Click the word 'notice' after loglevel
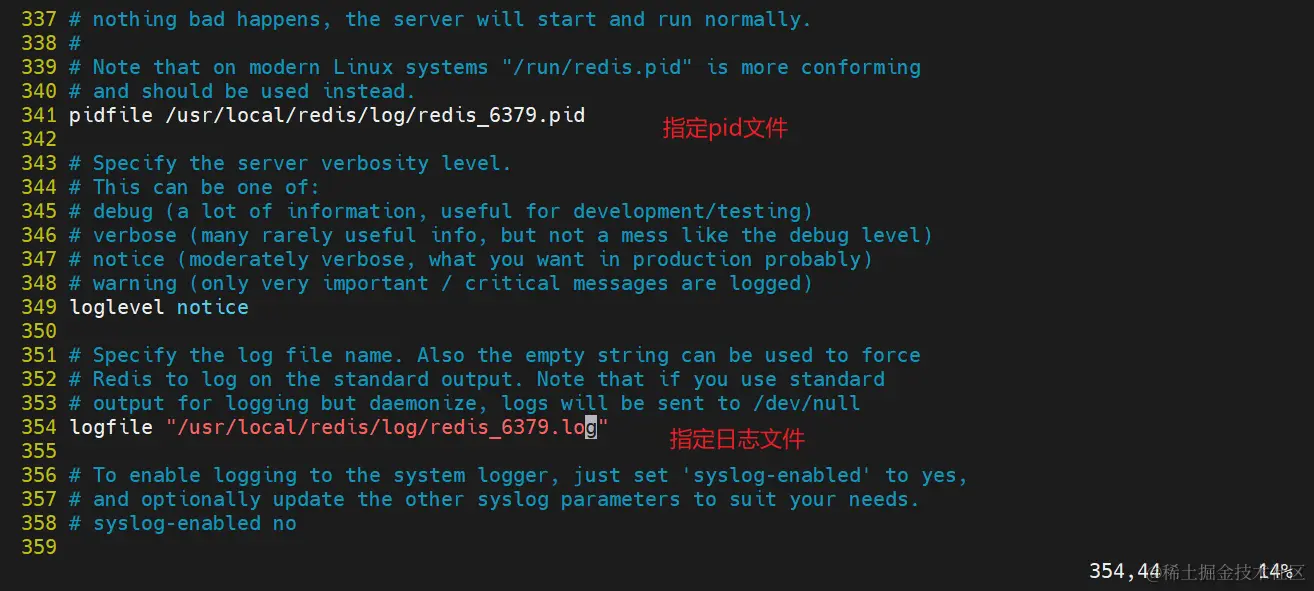1314x591 pixels. pos(213,307)
